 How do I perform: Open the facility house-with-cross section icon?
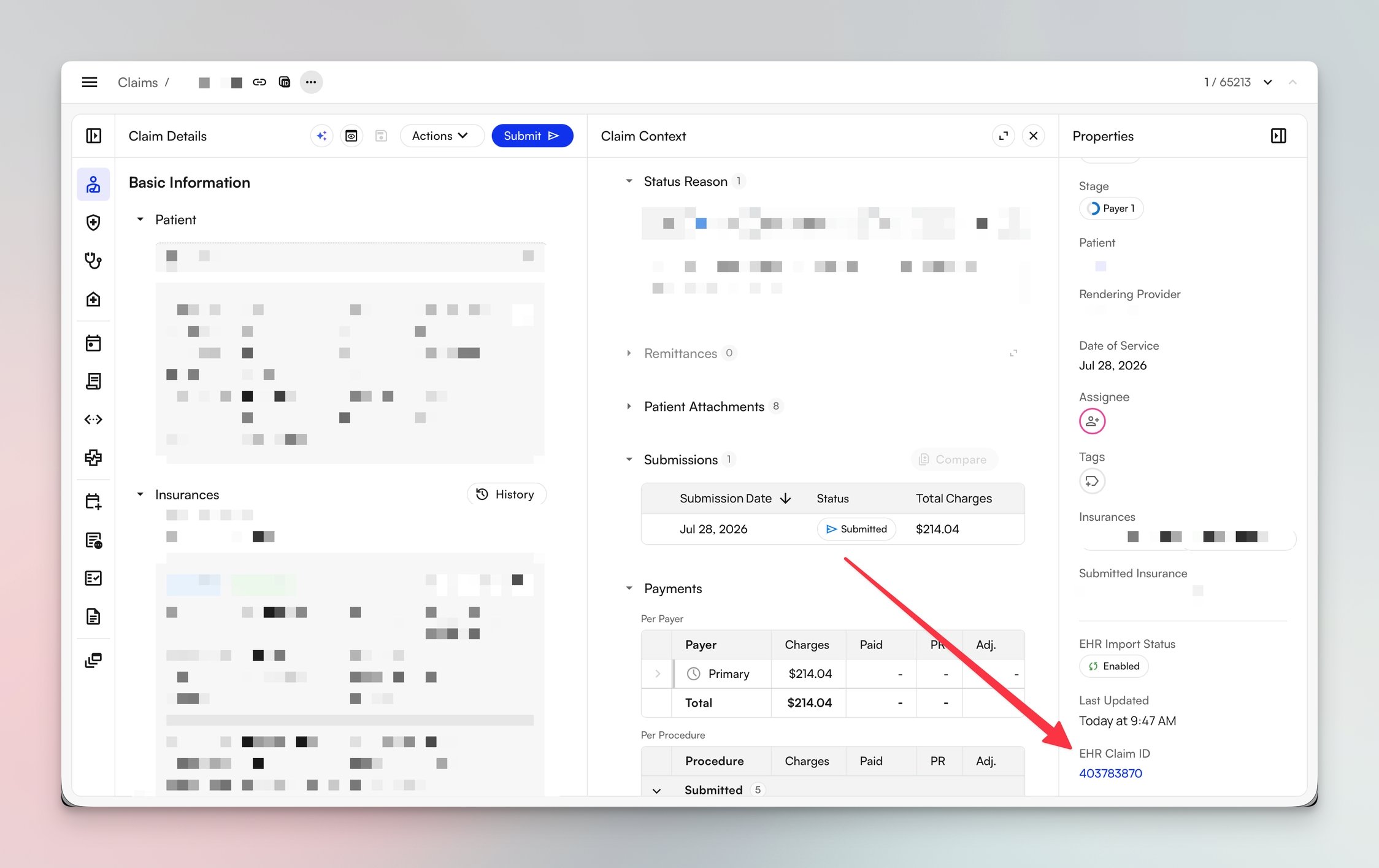[x=93, y=299]
